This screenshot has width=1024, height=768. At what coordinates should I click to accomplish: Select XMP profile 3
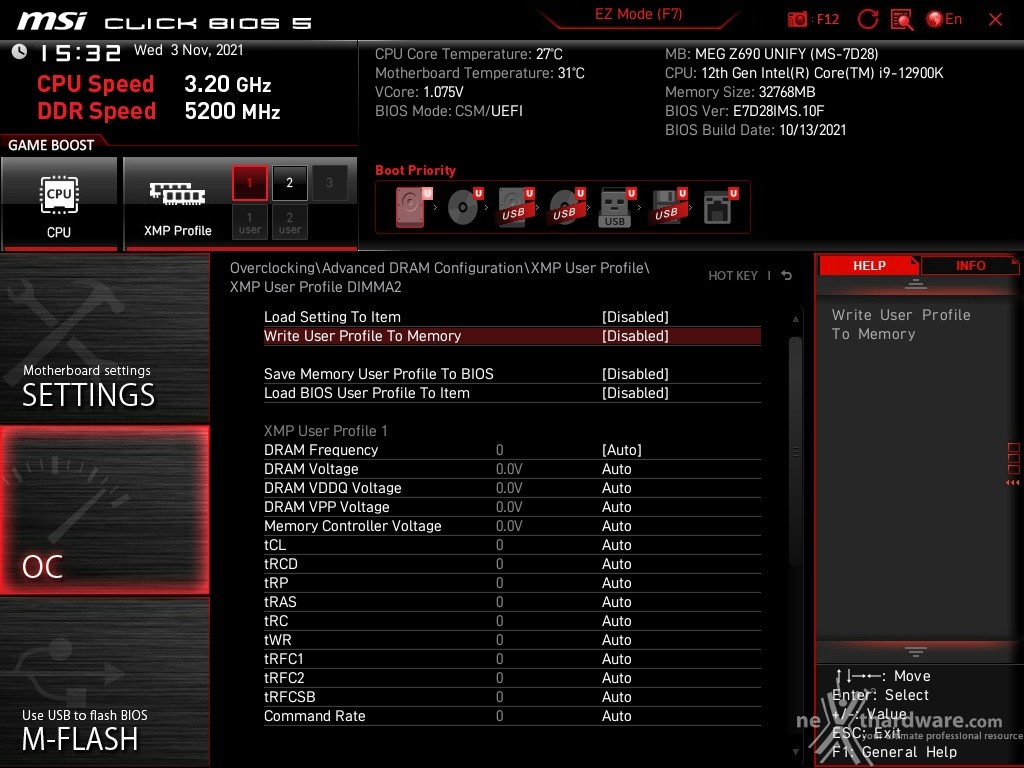(329, 183)
